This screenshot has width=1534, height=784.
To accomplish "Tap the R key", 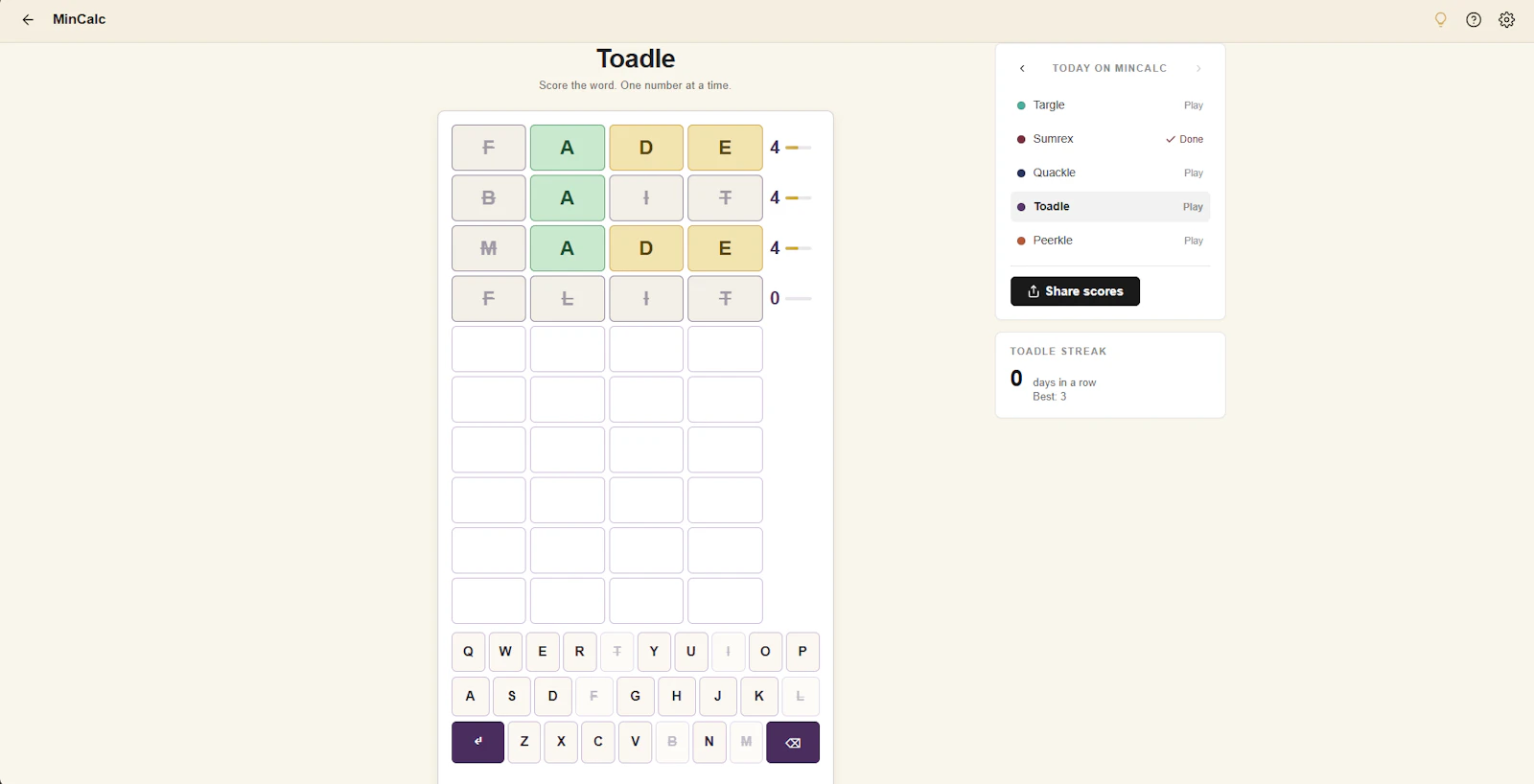I will point(579,652).
